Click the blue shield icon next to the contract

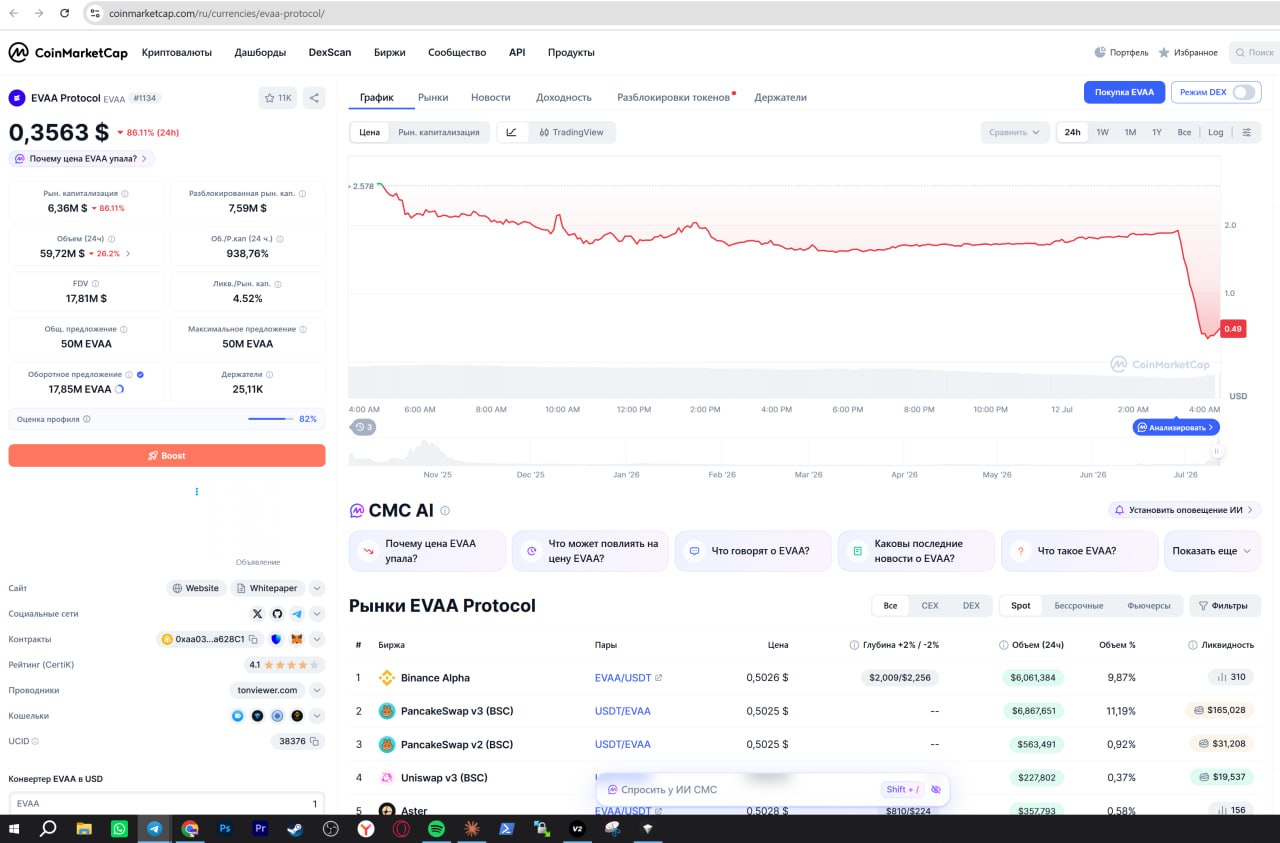(x=276, y=639)
